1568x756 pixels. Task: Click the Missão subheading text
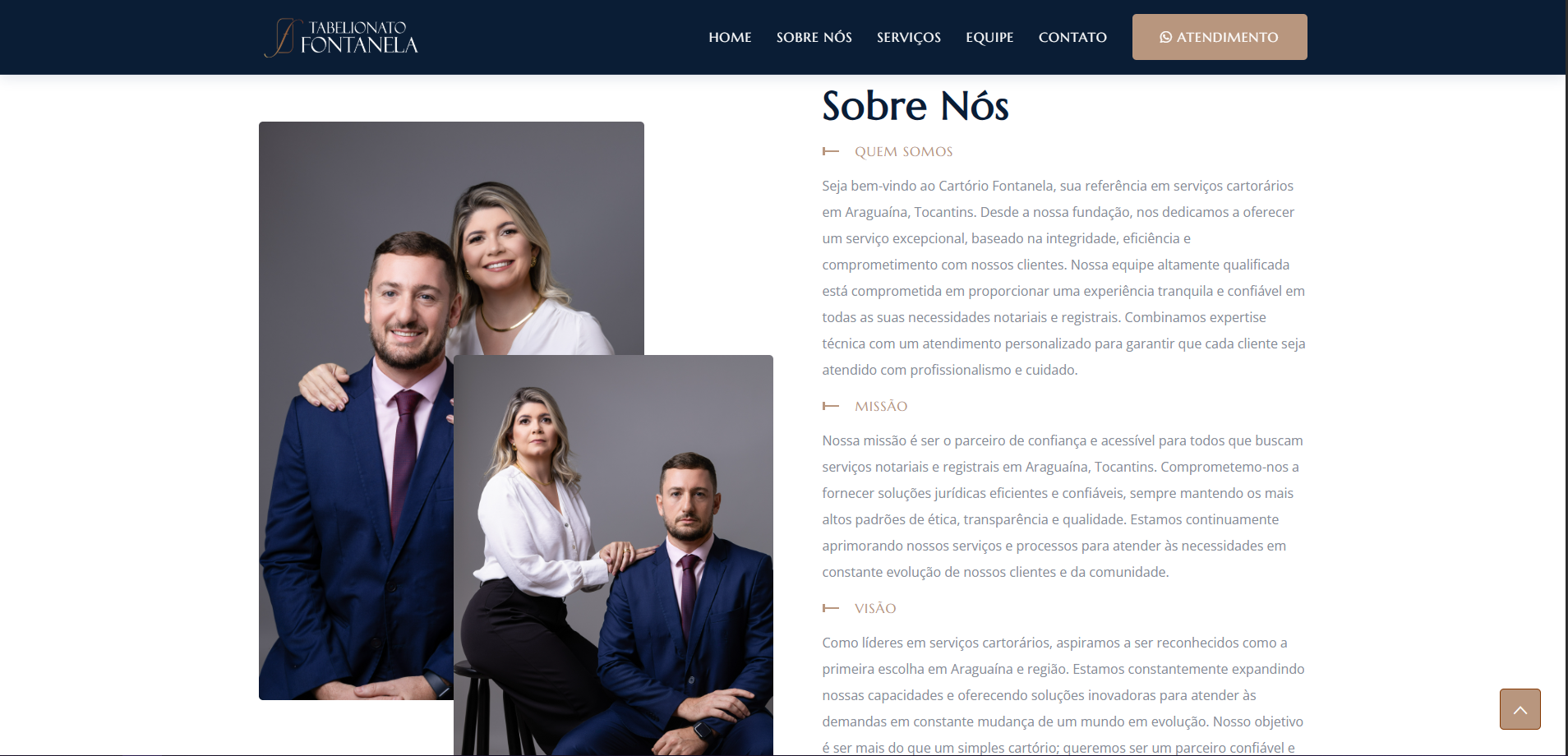881,406
